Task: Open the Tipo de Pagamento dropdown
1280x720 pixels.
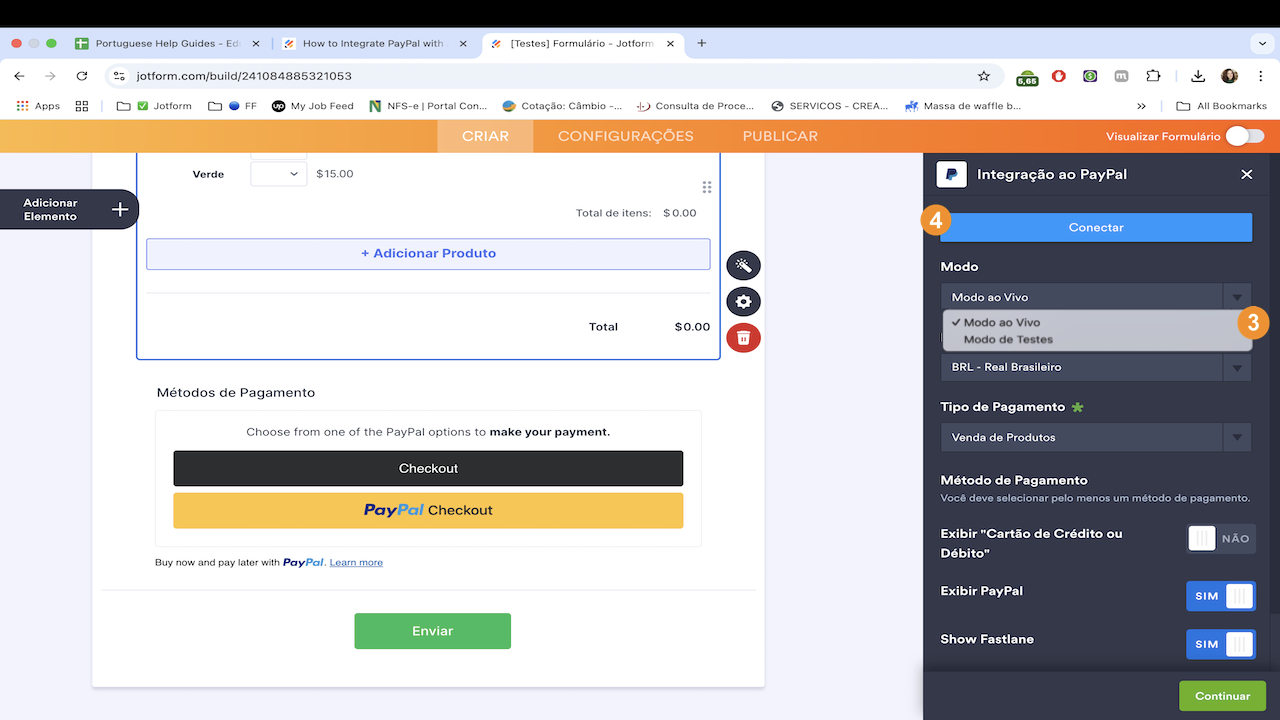Action: click(x=1096, y=437)
